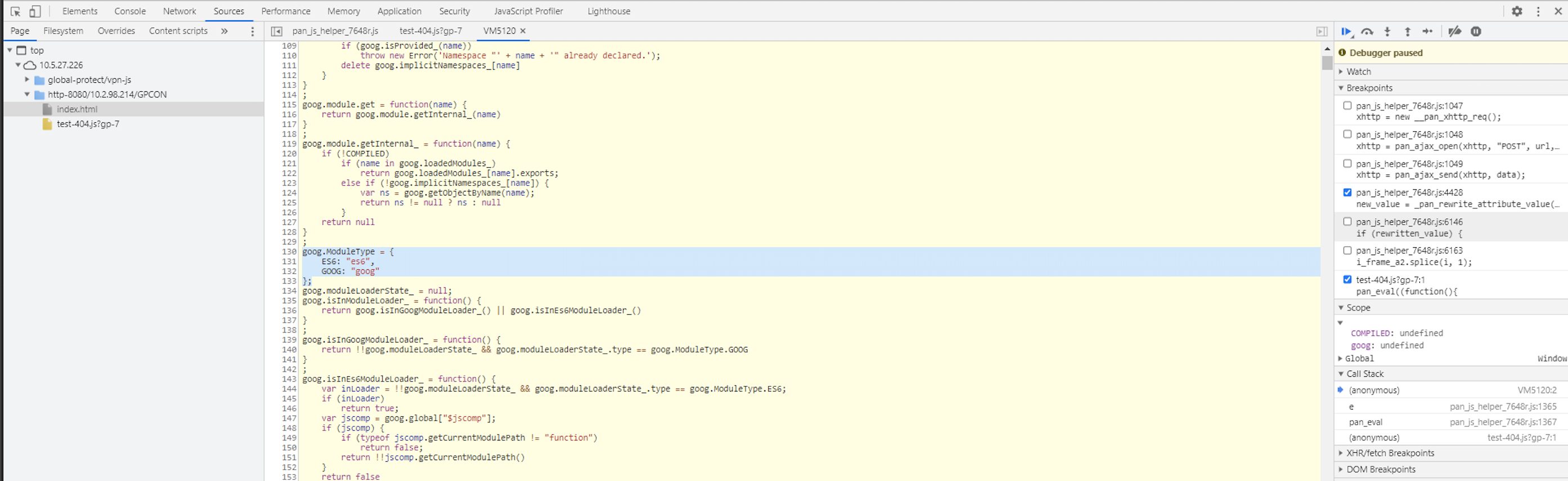Step out of current function
The image size is (1568, 481).
tap(1407, 32)
